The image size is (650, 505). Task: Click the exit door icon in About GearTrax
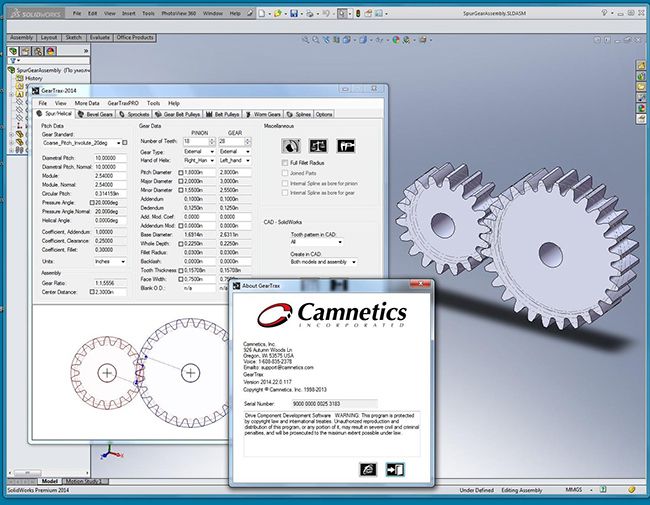[x=395, y=469]
